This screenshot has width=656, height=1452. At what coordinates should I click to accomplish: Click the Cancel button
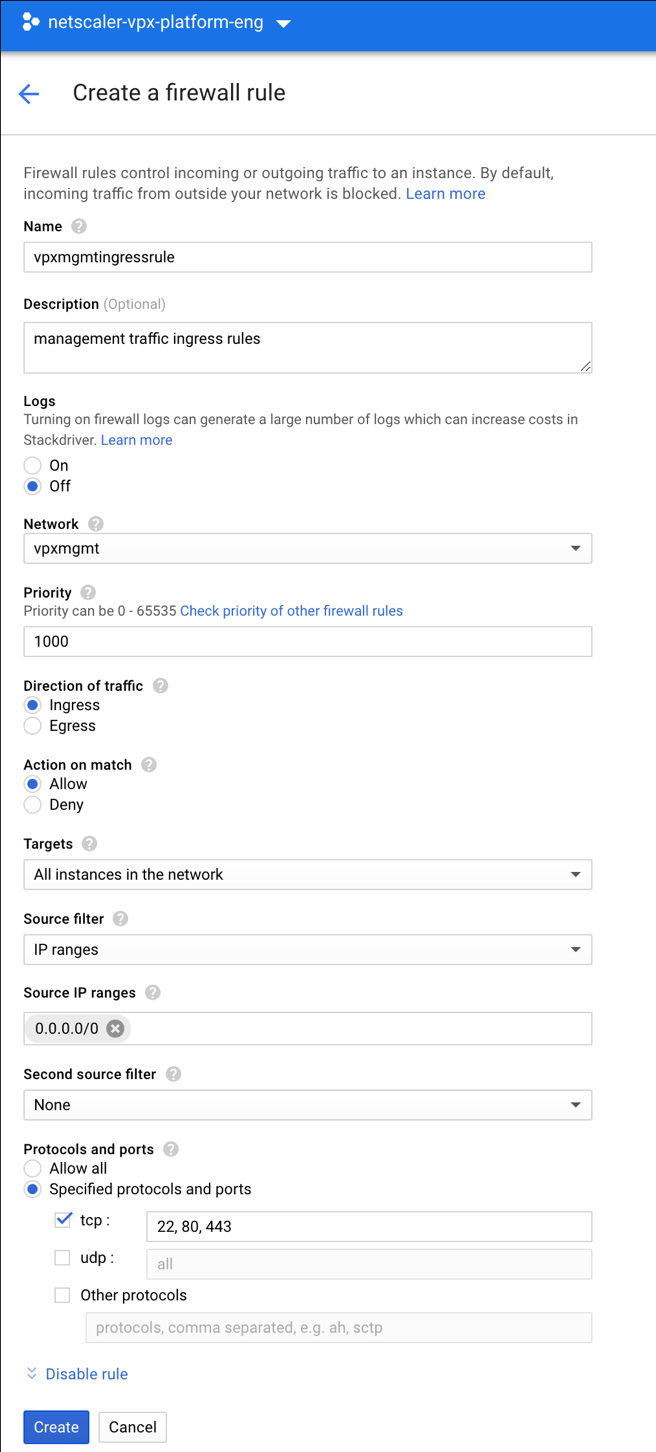pyautogui.click(x=132, y=1427)
